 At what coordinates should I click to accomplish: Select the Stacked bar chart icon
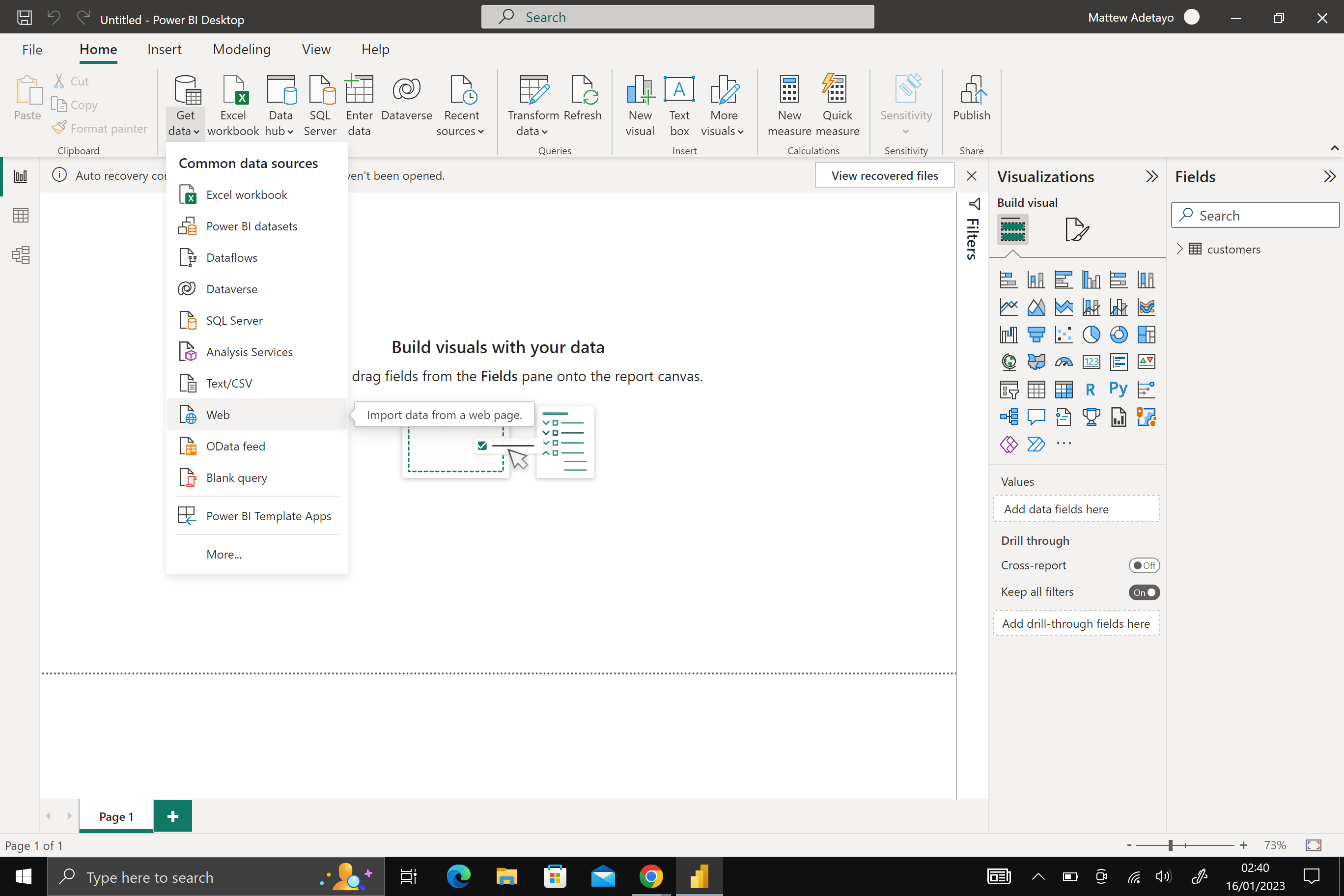[1008, 280]
